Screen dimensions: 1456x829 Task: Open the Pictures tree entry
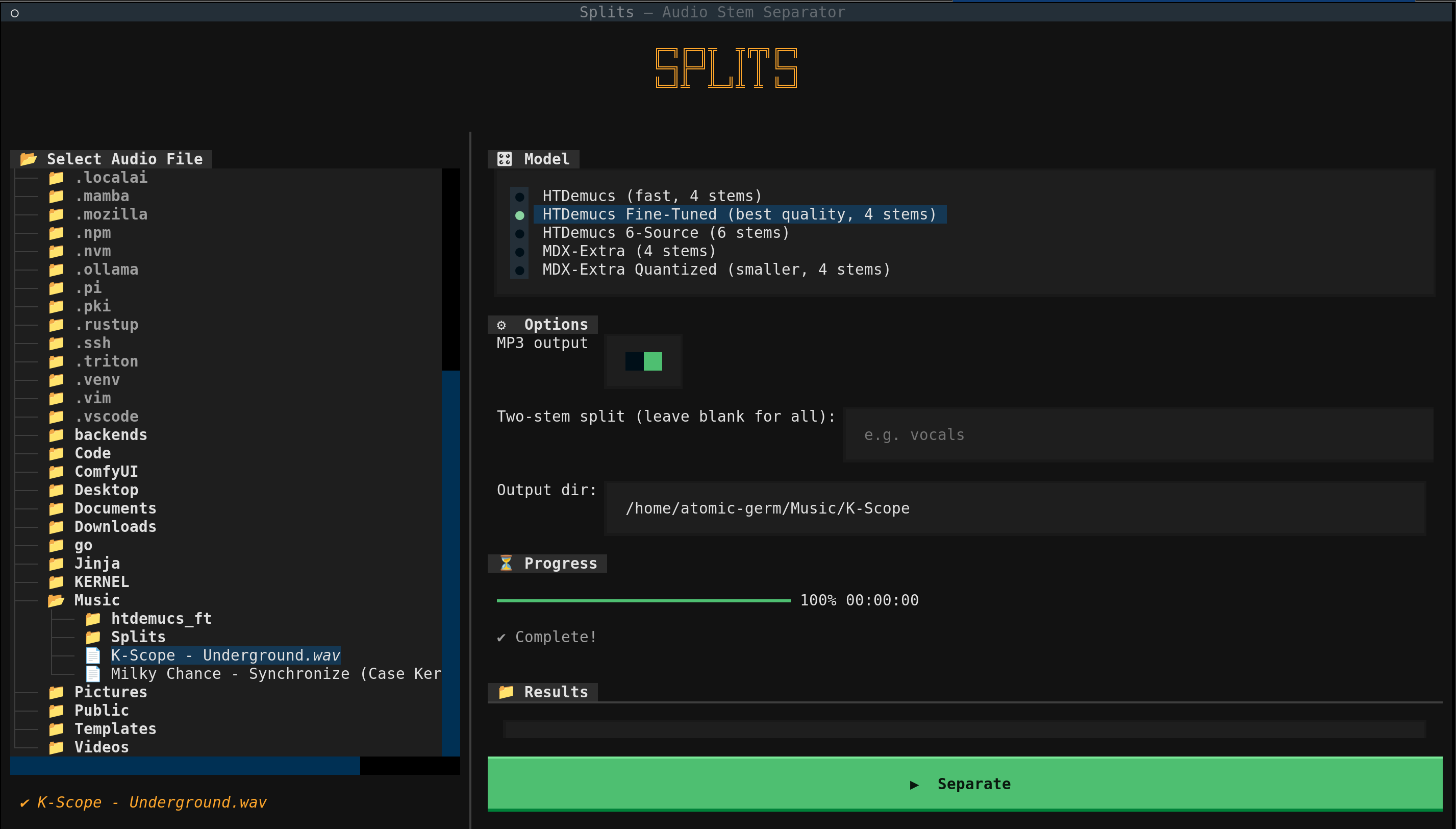pos(110,692)
